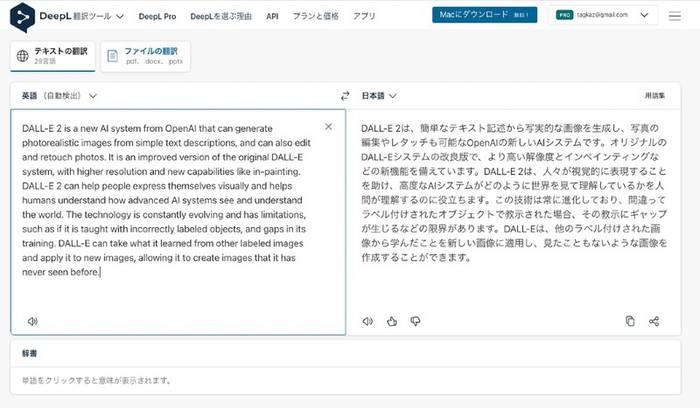Image resolution: width=700 pixels, height=408 pixels.
Task: Click the PRO badge in account area
Action: pos(564,15)
